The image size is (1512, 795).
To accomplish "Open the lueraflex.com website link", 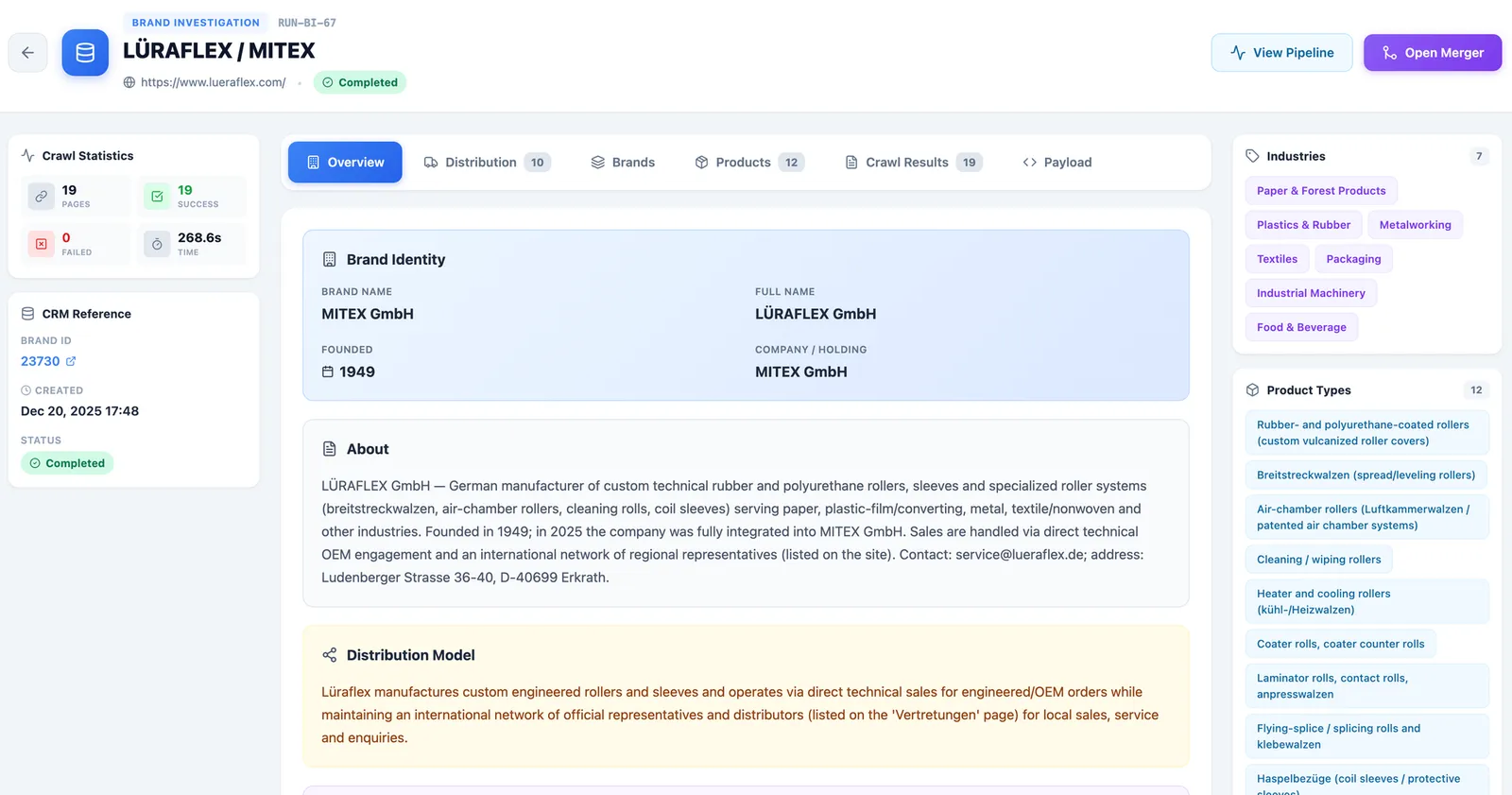I will pyautogui.click(x=214, y=82).
